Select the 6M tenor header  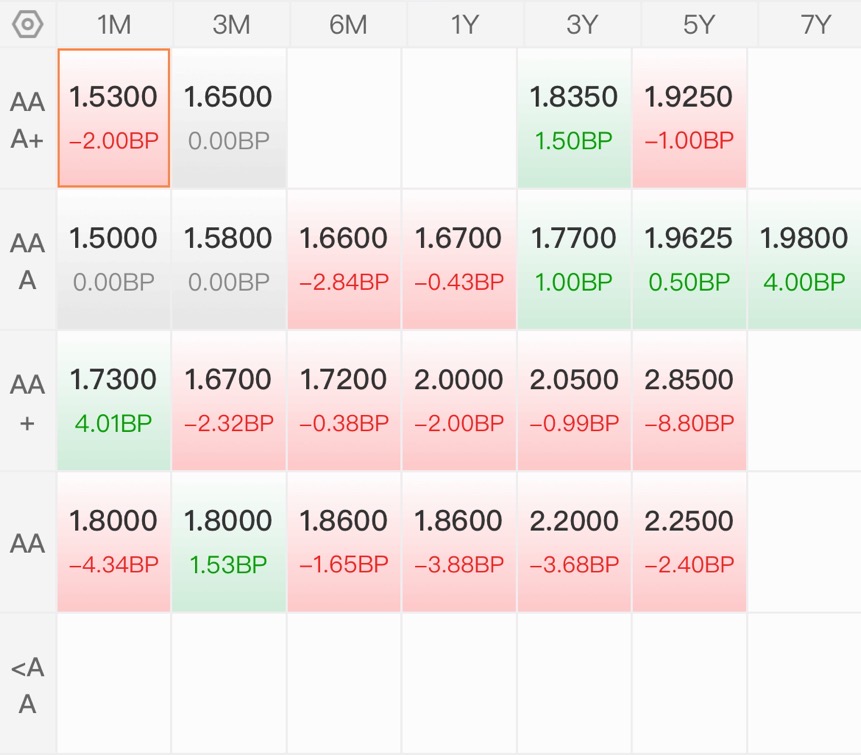tap(348, 25)
